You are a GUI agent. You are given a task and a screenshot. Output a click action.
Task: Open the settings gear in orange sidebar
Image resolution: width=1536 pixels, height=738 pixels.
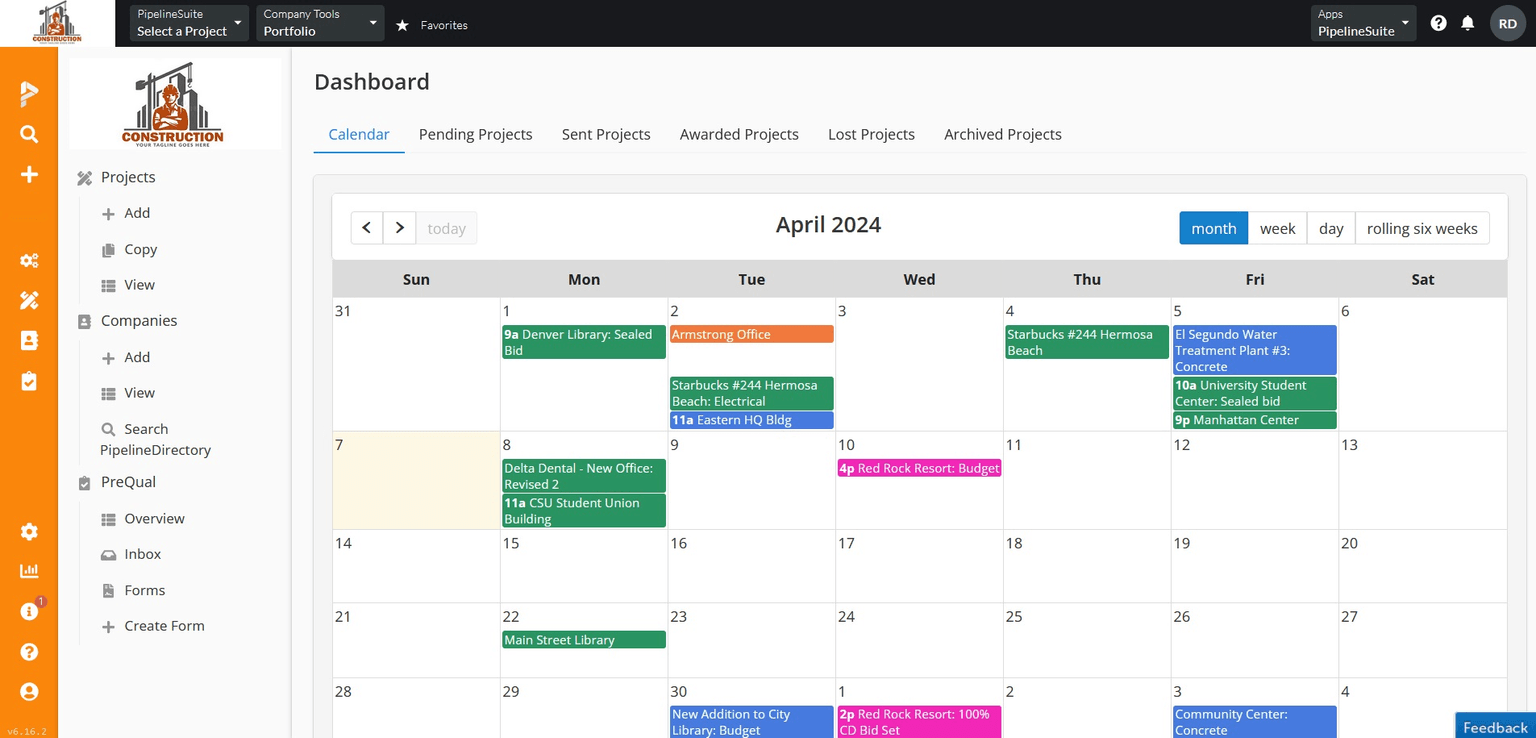(29, 531)
